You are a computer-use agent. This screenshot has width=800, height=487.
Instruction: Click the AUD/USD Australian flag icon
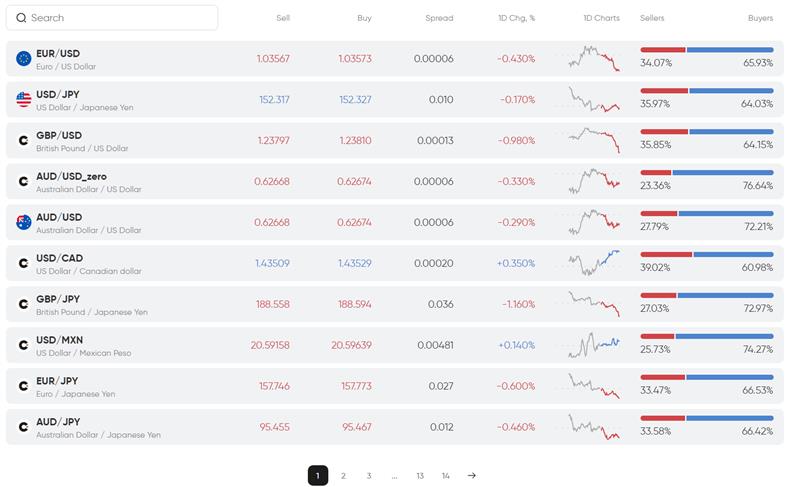click(x=24, y=222)
